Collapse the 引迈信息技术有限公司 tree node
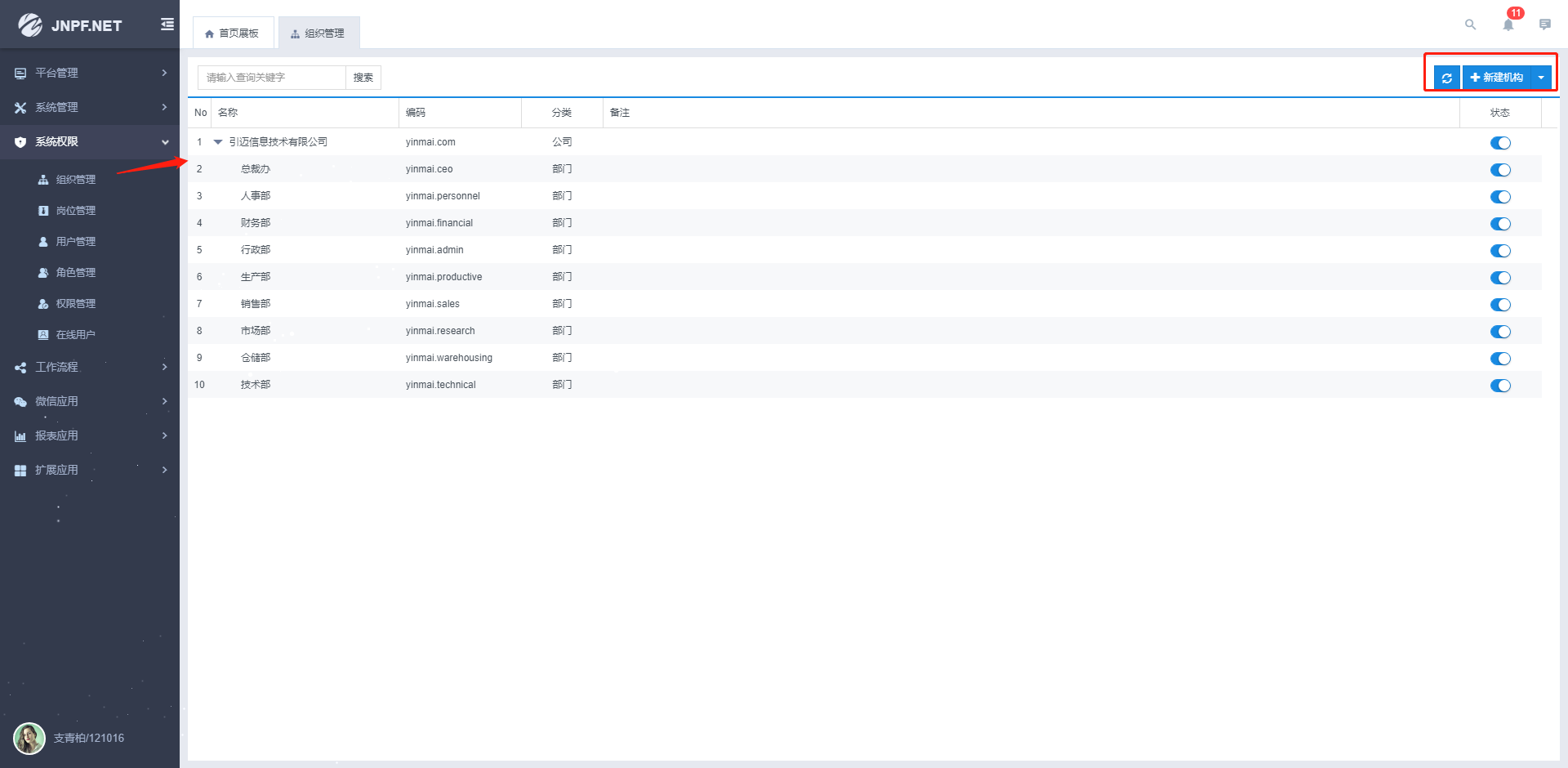Screen dimensions: 1568x768 218,142
